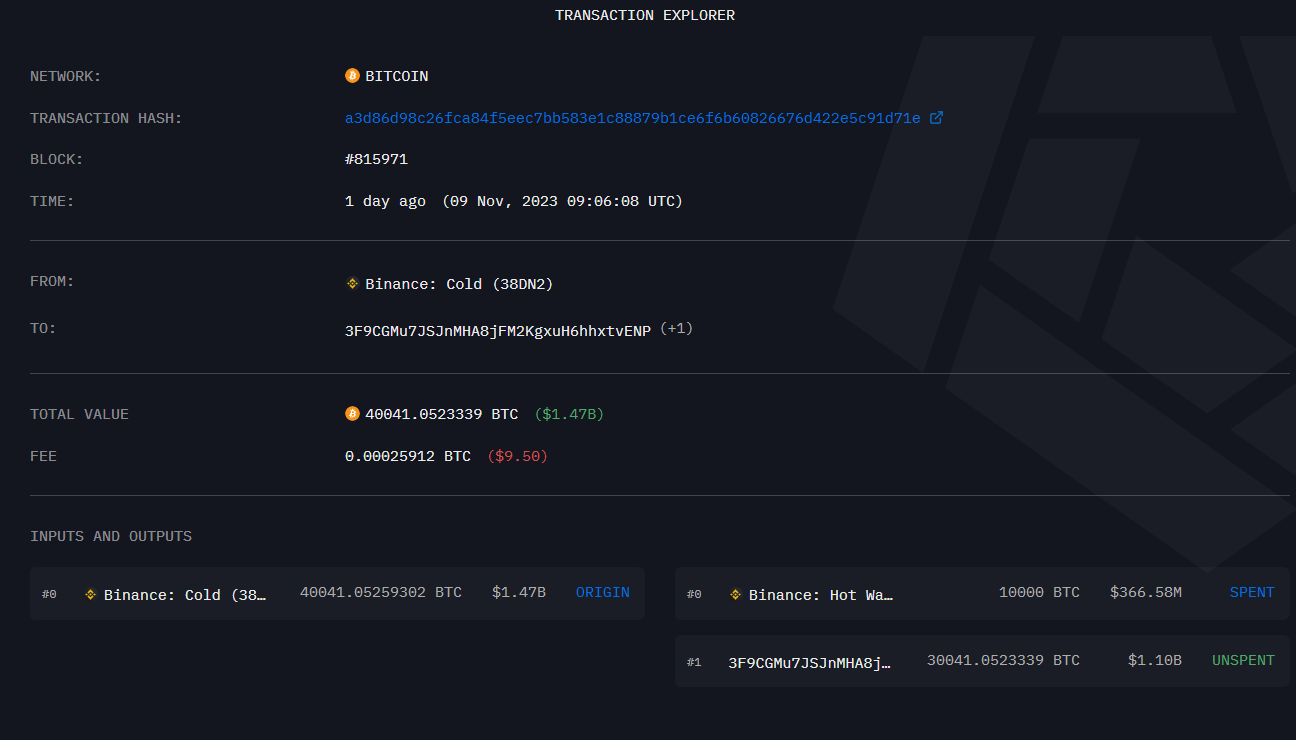This screenshot has width=1296, height=740.
Task: Click the '1 day ago' relative time
Action: [385, 201]
